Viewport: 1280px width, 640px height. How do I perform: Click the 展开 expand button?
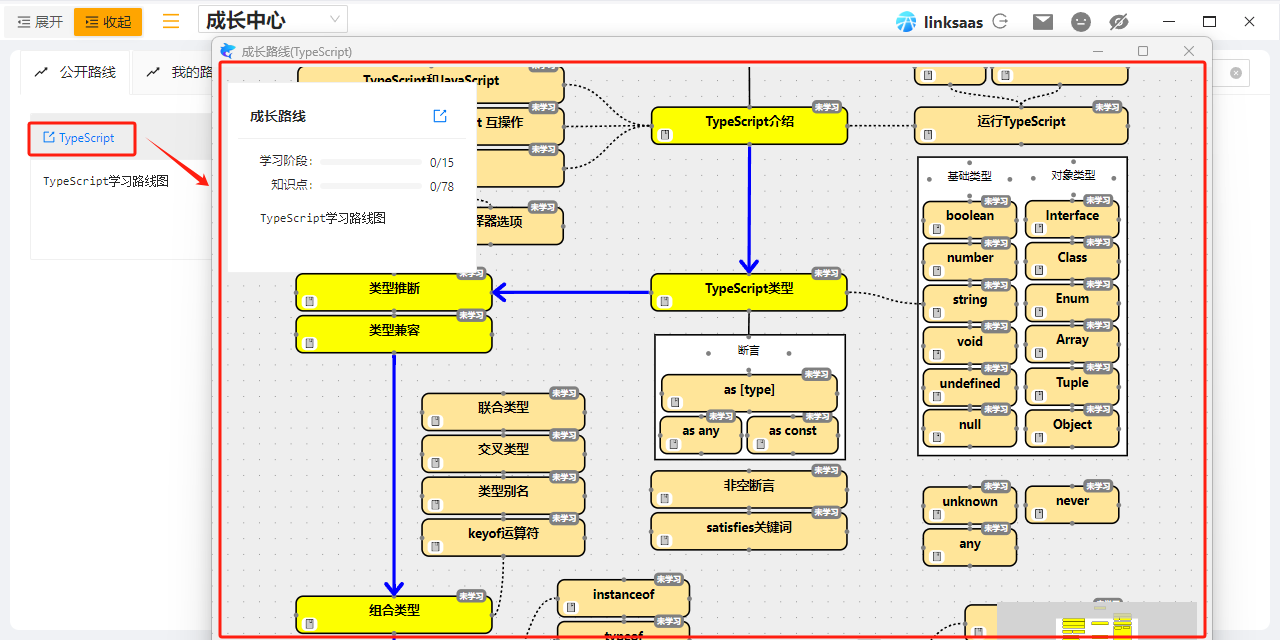tap(40, 22)
